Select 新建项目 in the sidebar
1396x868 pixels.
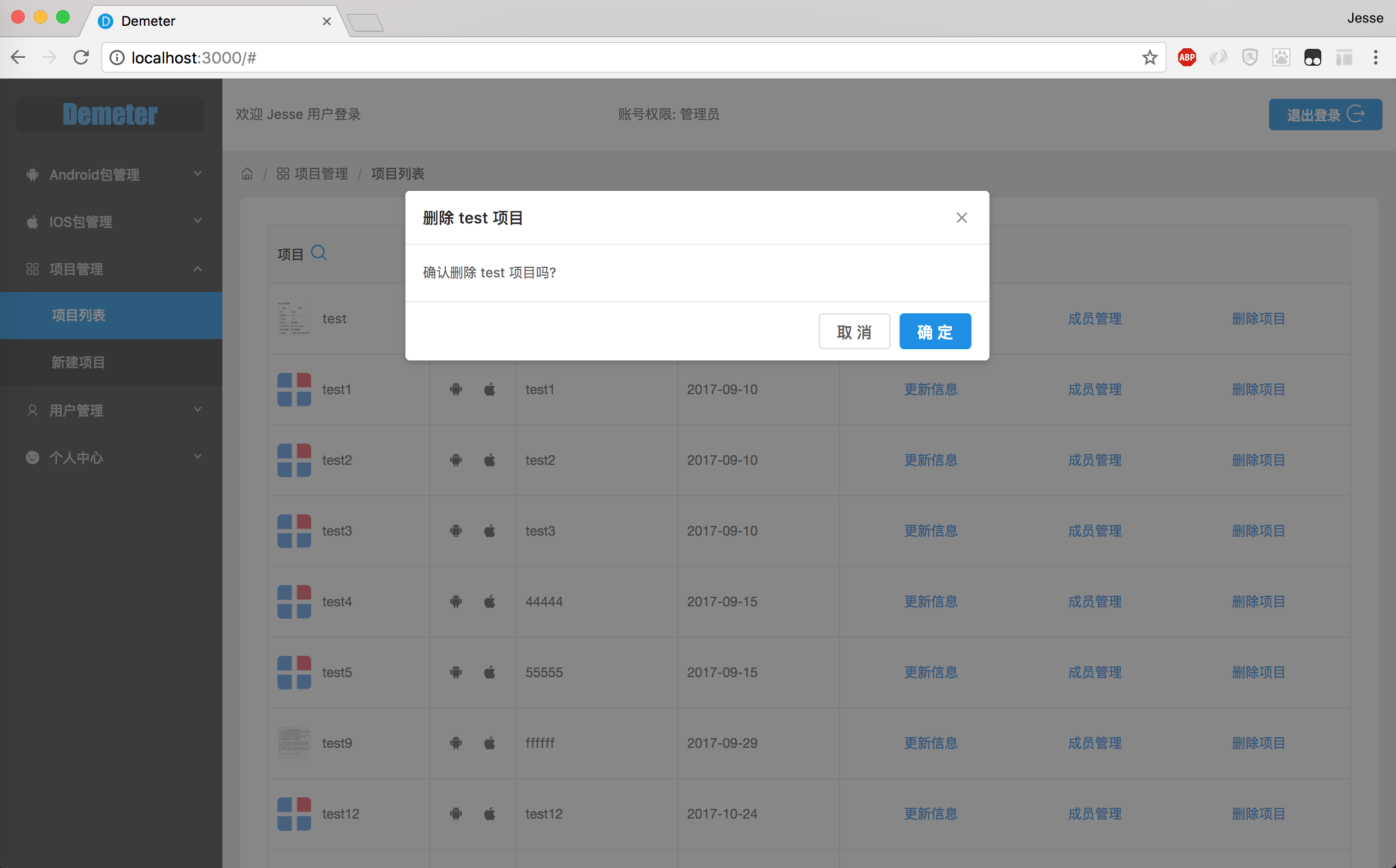click(78, 362)
